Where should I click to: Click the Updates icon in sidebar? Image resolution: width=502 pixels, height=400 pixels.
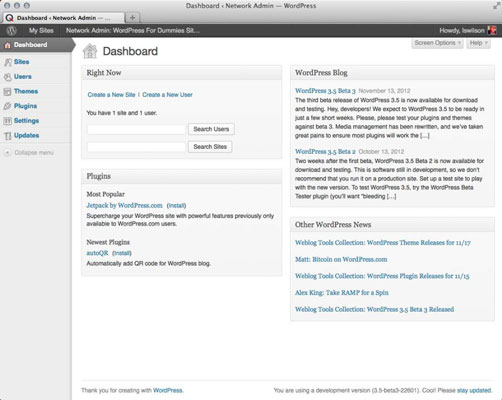pos(7,136)
